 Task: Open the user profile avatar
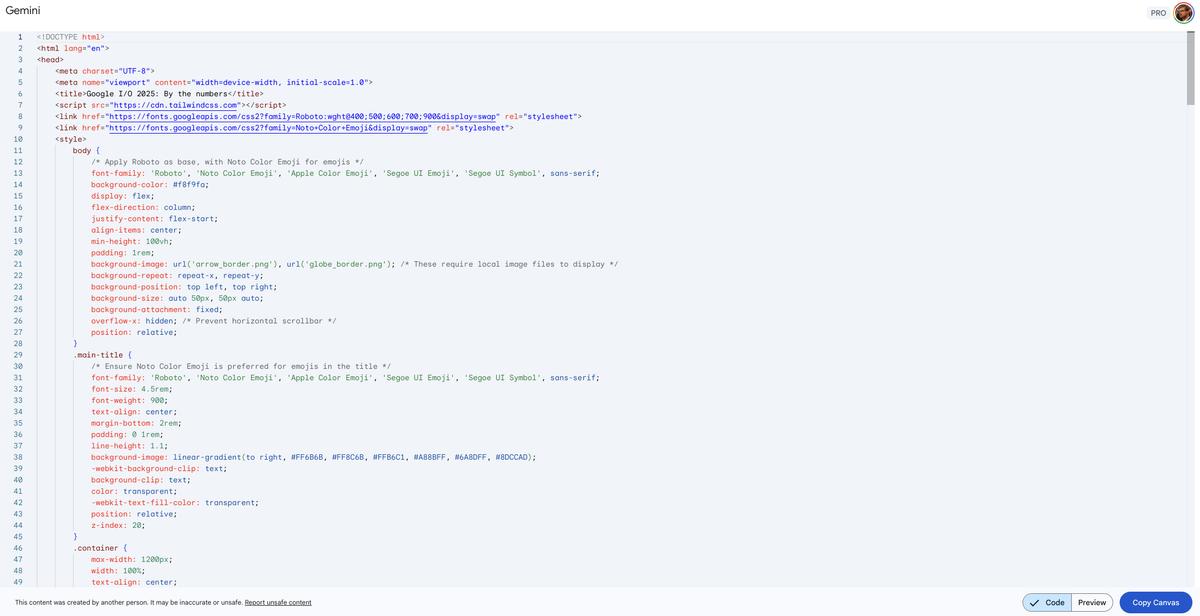1184,13
